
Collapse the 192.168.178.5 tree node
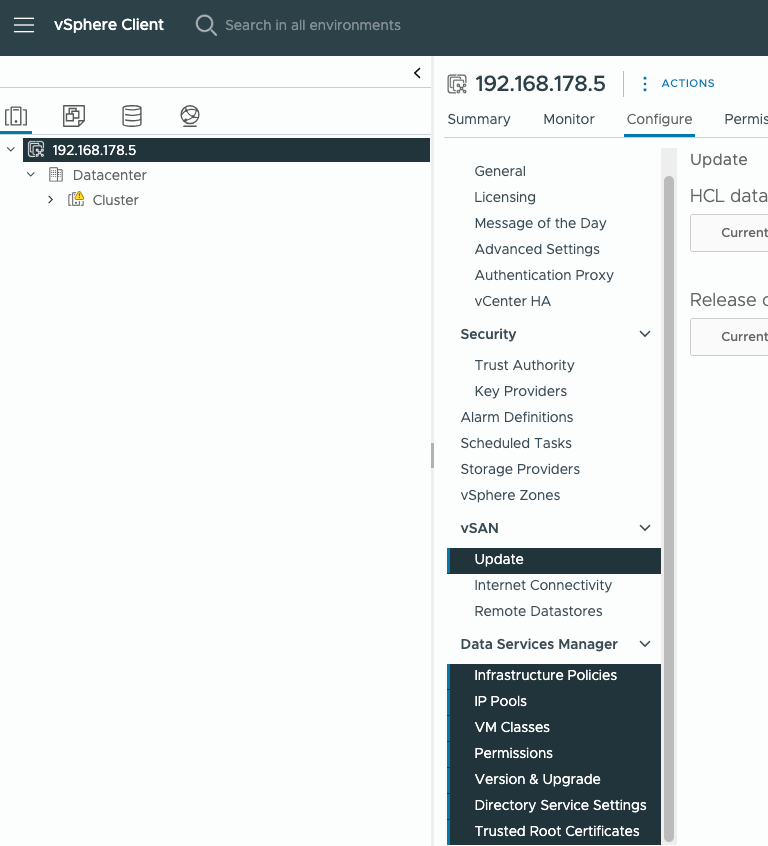pos(11,149)
